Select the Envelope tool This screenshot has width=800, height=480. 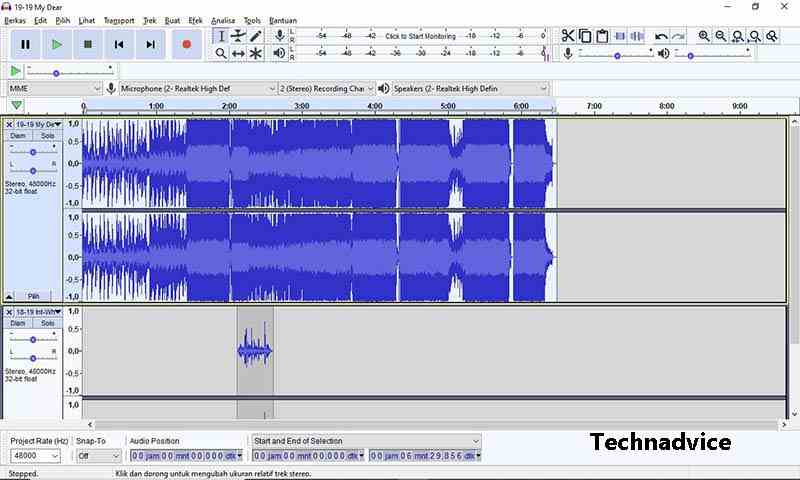coord(238,36)
